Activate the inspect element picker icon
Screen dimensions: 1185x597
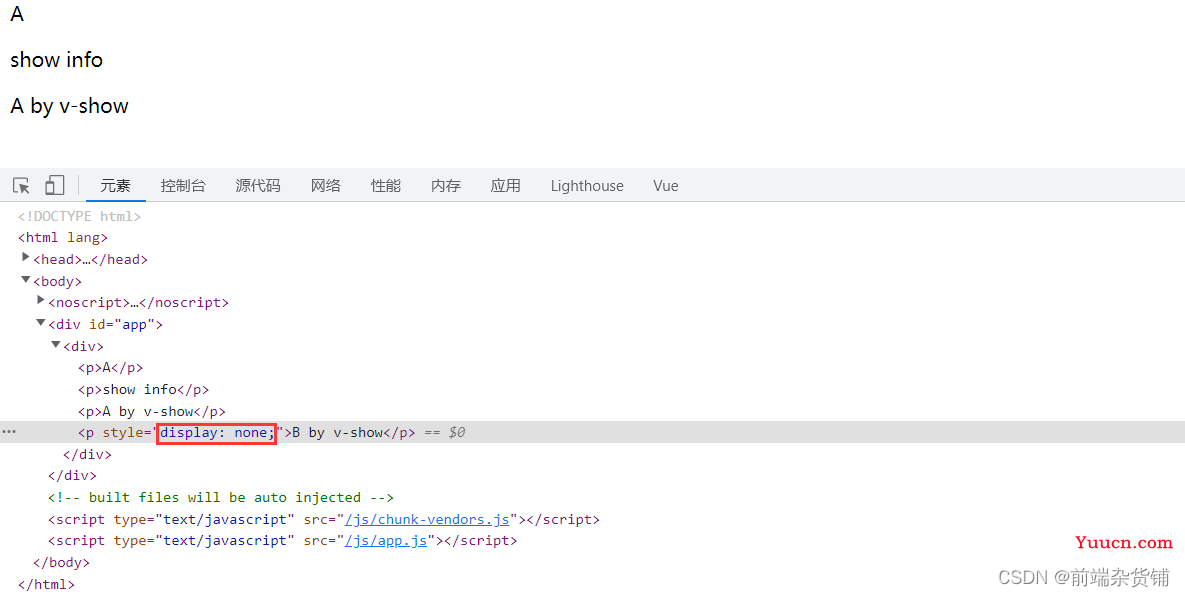point(21,185)
